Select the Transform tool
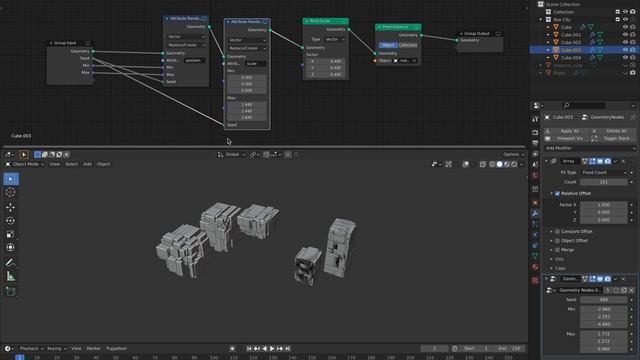640x360 pixels. (x=11, y=248)
